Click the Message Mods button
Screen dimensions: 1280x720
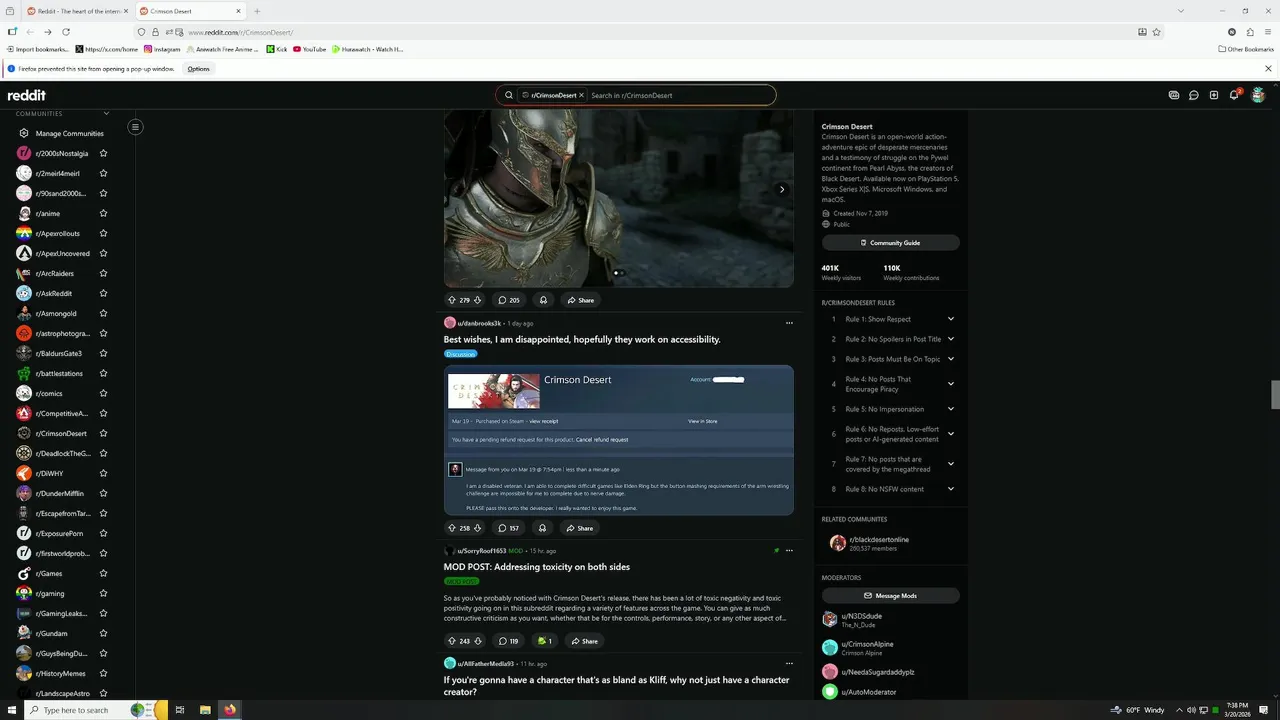coord(890,596)
